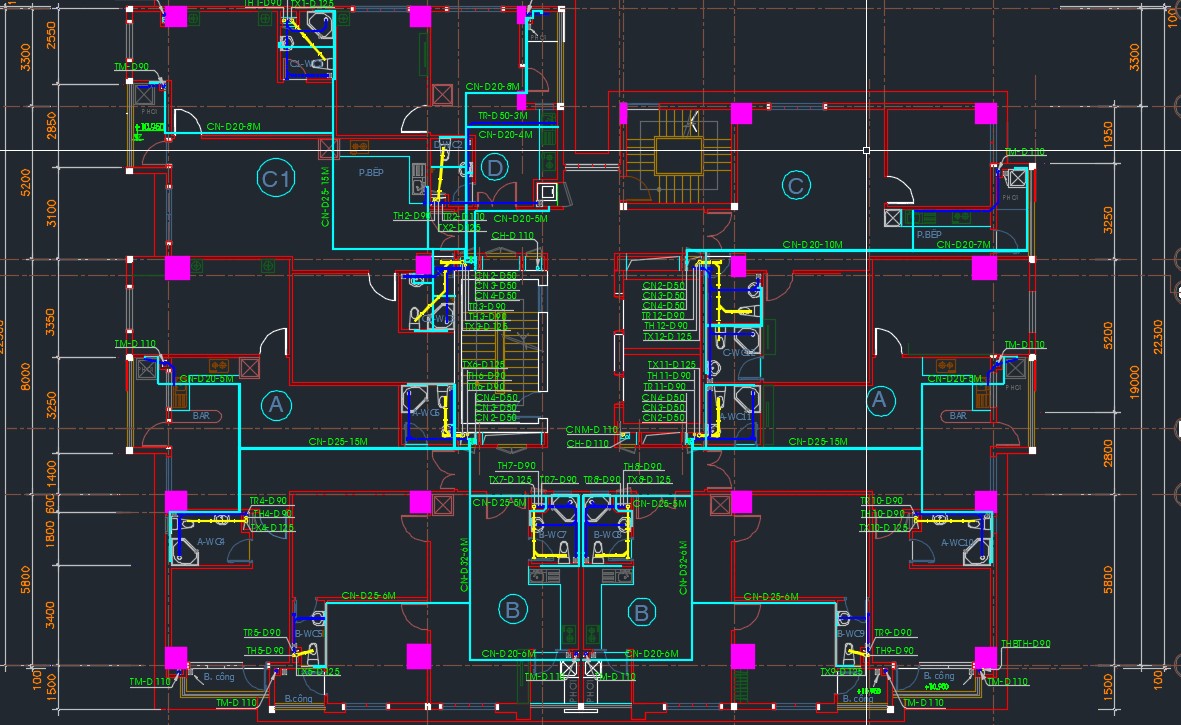Pick the square crosshair cursor pickbox
Screen dimensions: 1181x725
pos(866,151)
